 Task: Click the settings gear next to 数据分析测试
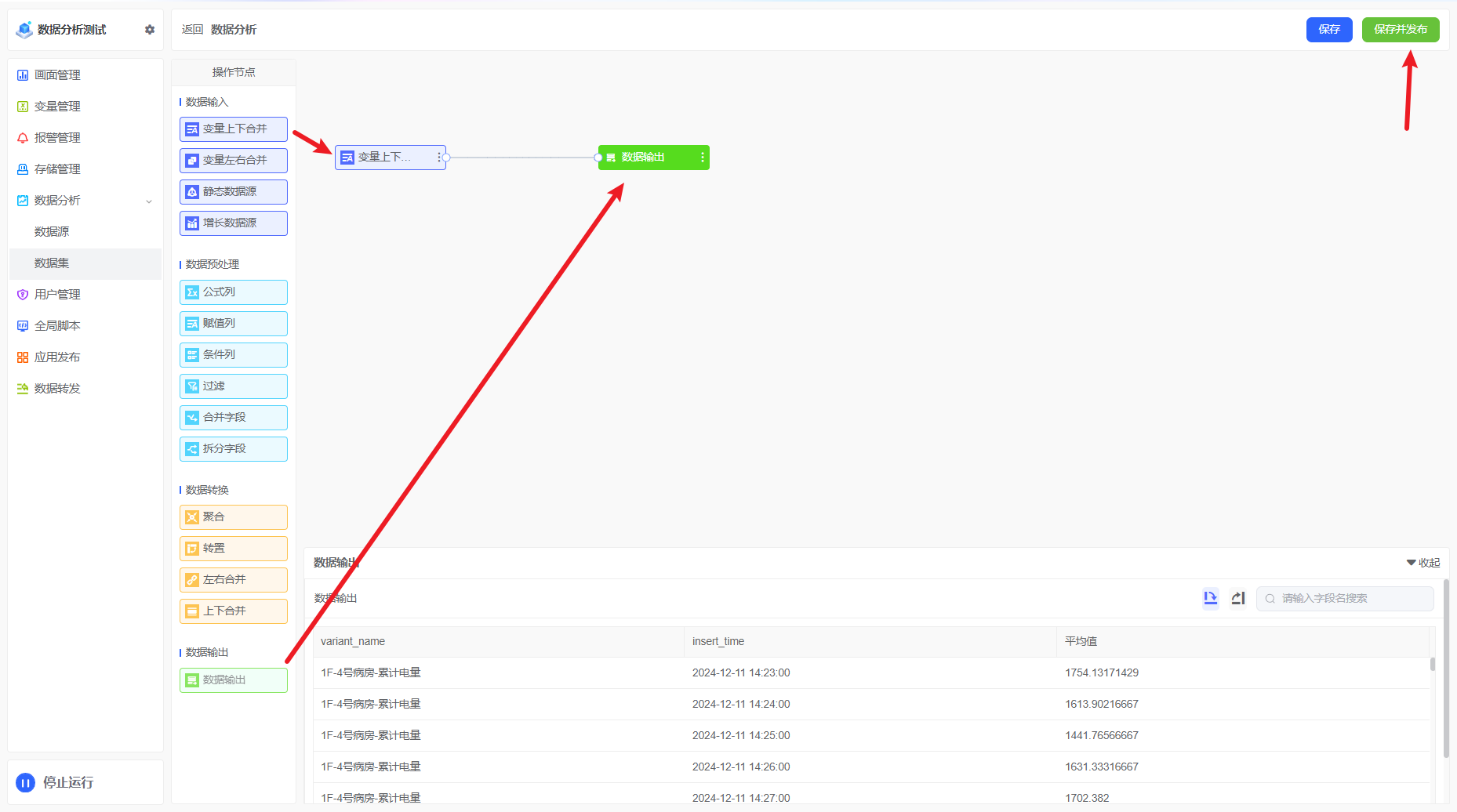click(150, 30)
